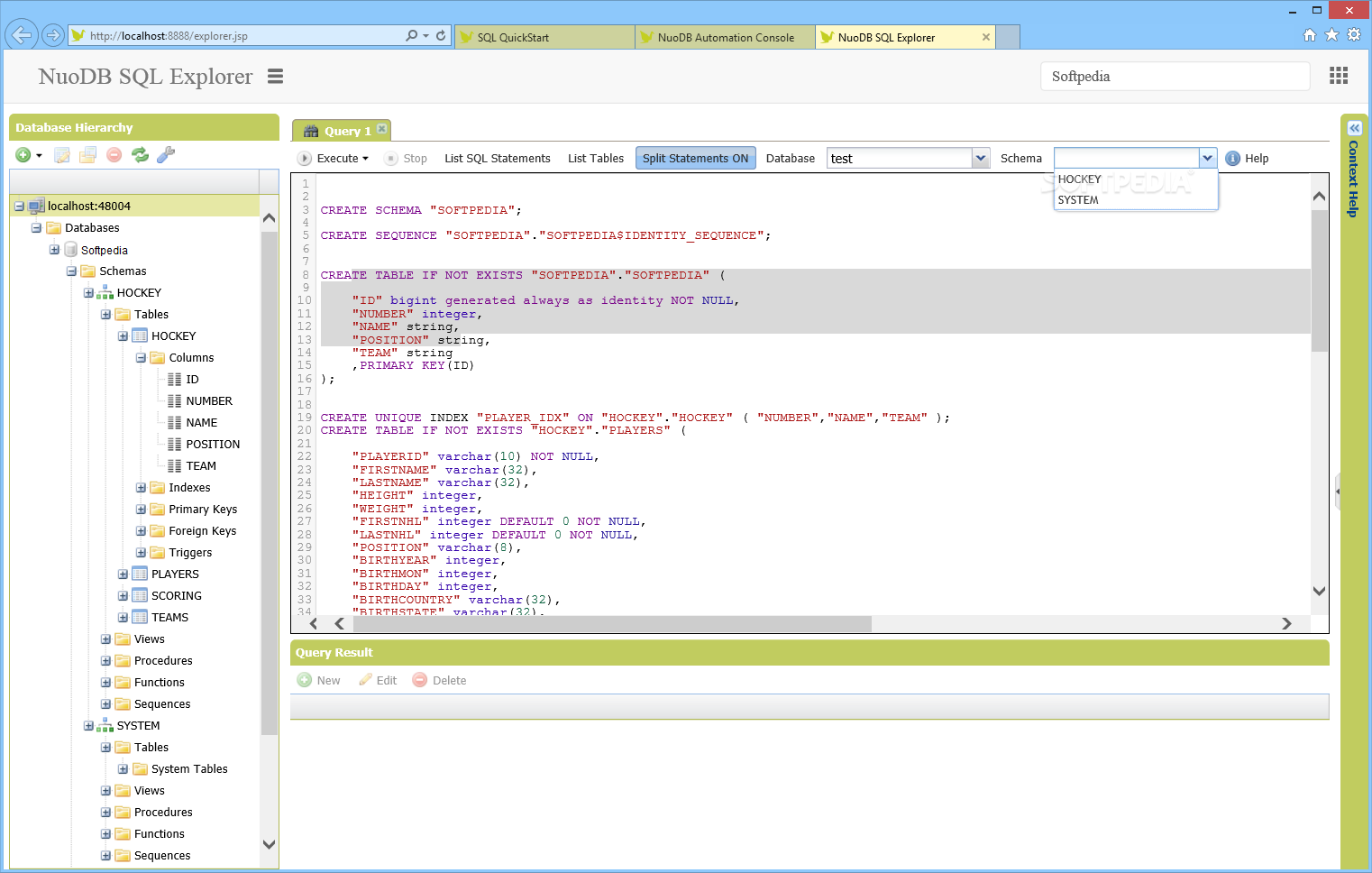
Task: Expand the Foreign Keys folder
Action: 141,531
